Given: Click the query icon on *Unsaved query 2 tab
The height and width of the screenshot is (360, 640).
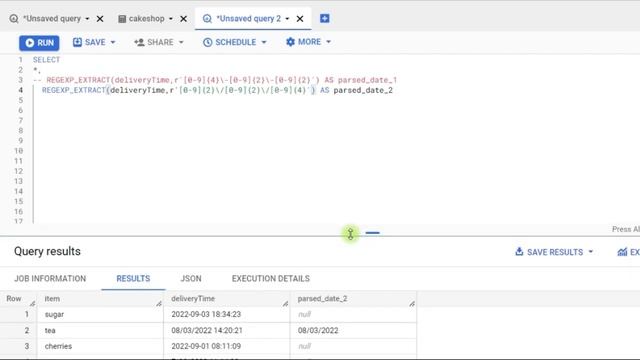Looking at the screenshot, I should tap(207, 19).
